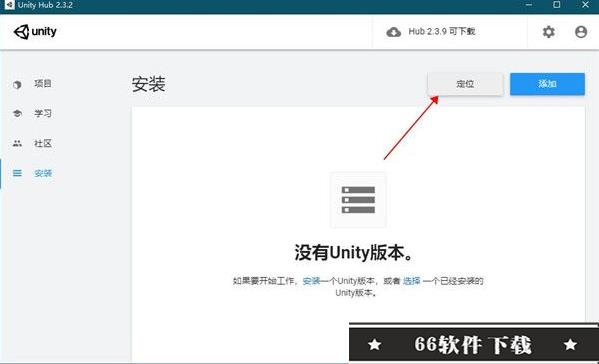599x364 pixels.
Task: Minimize the Unity Hub window
Action: [x=529, y=5]
